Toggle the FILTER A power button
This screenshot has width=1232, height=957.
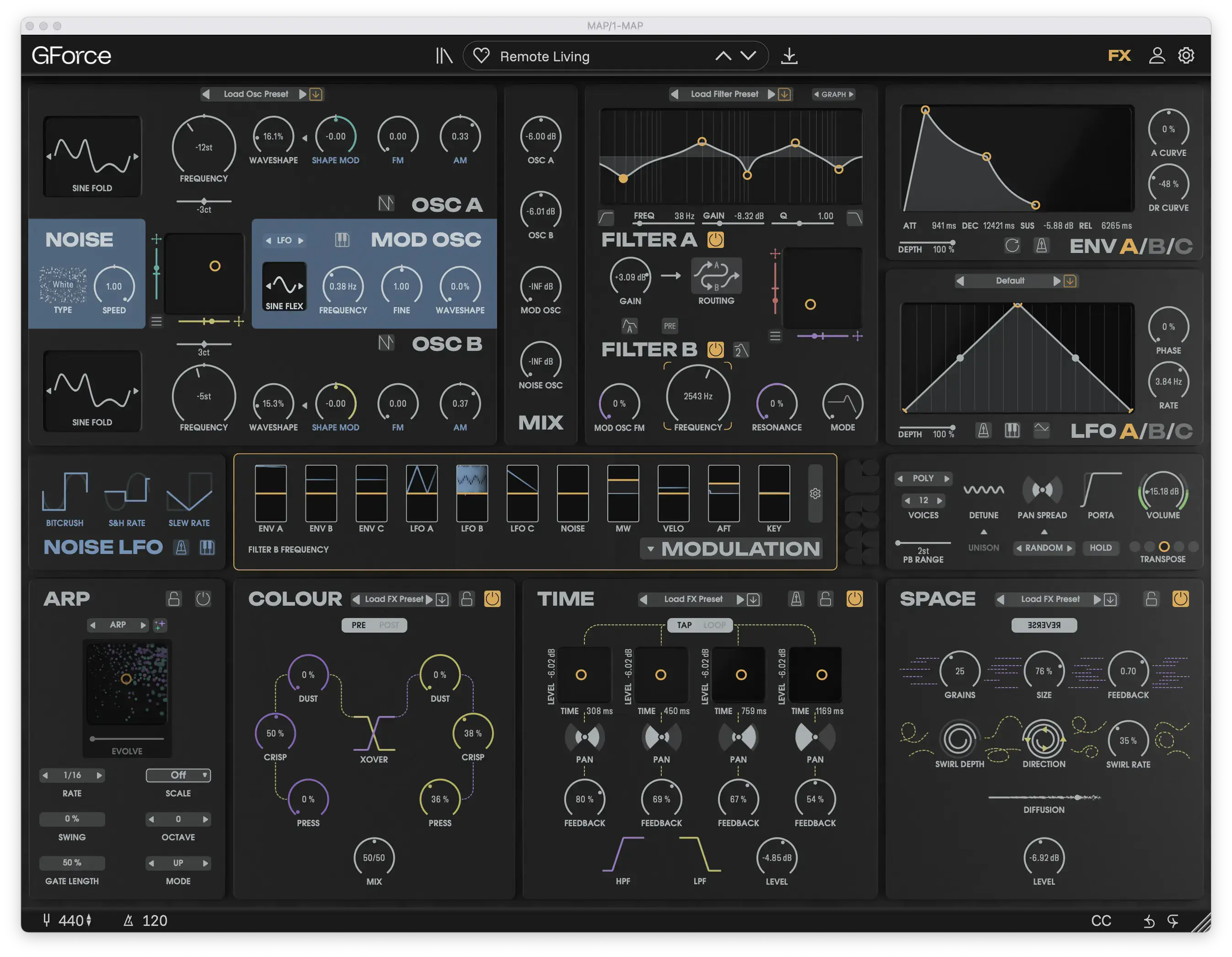pyautogui.click(x=715, y=240)
